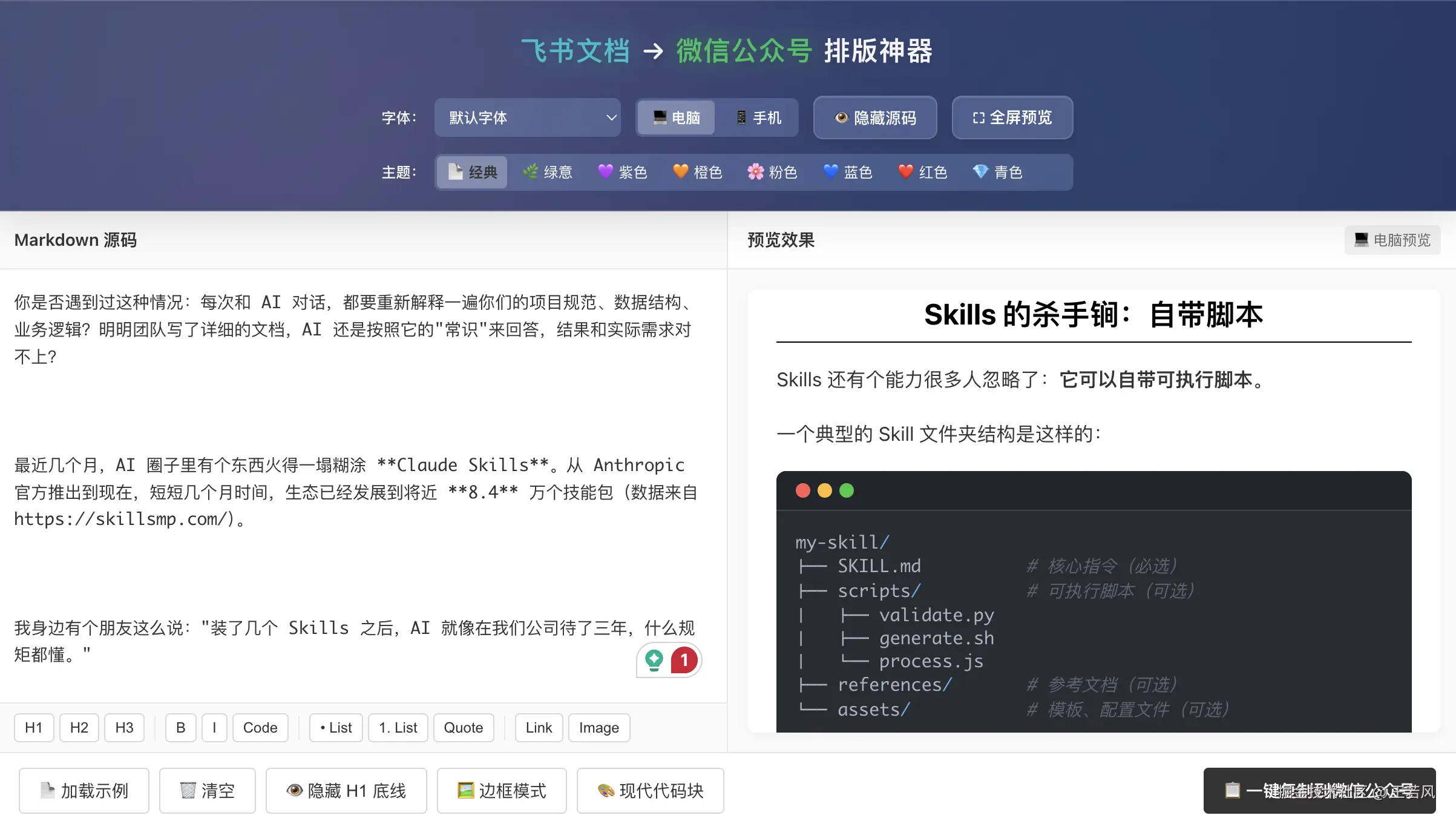
Task: Apply the diamond 青色 theme
Action: [x=997, y=173]
